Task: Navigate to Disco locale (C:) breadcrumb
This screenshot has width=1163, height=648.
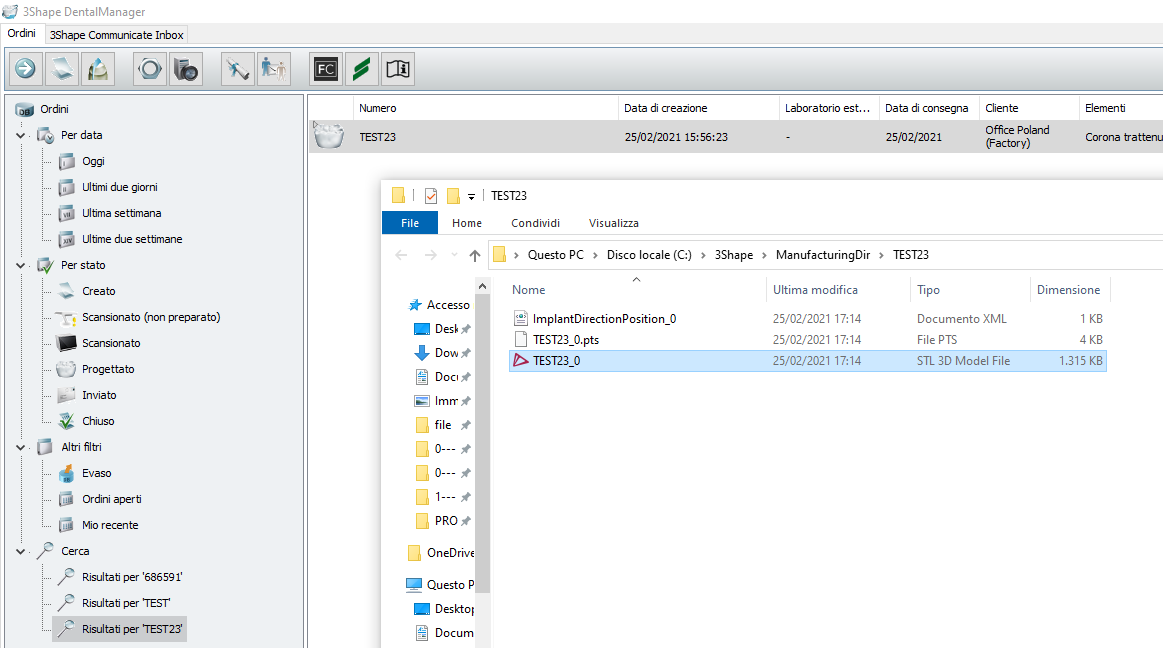Action: click(x=649, y=255)
